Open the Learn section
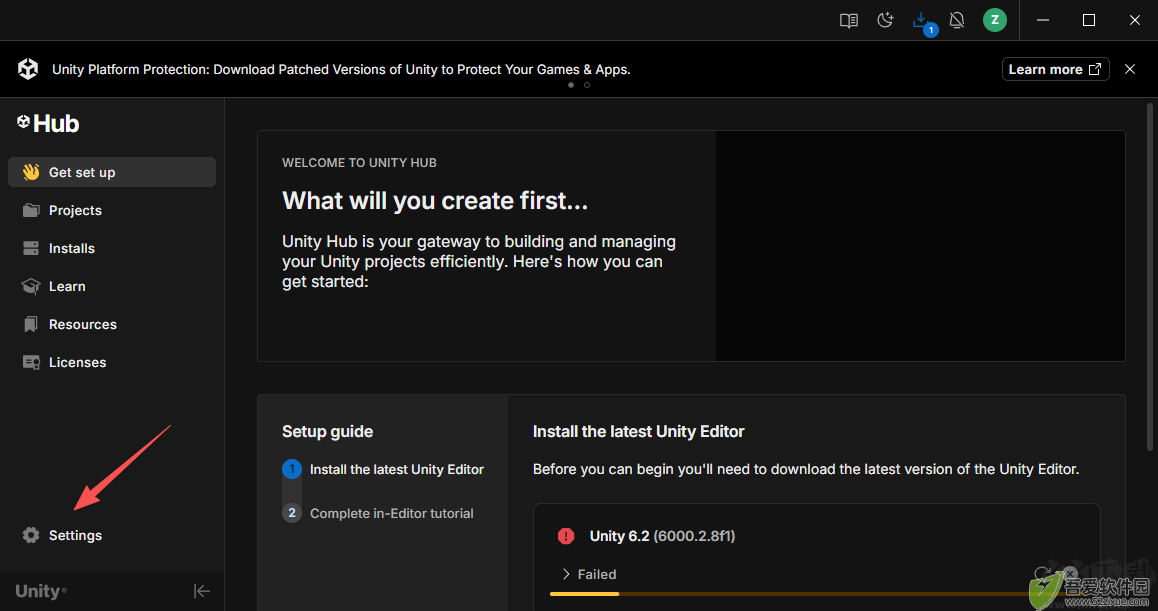The image size is (1158, 611). tap(112, 287)
